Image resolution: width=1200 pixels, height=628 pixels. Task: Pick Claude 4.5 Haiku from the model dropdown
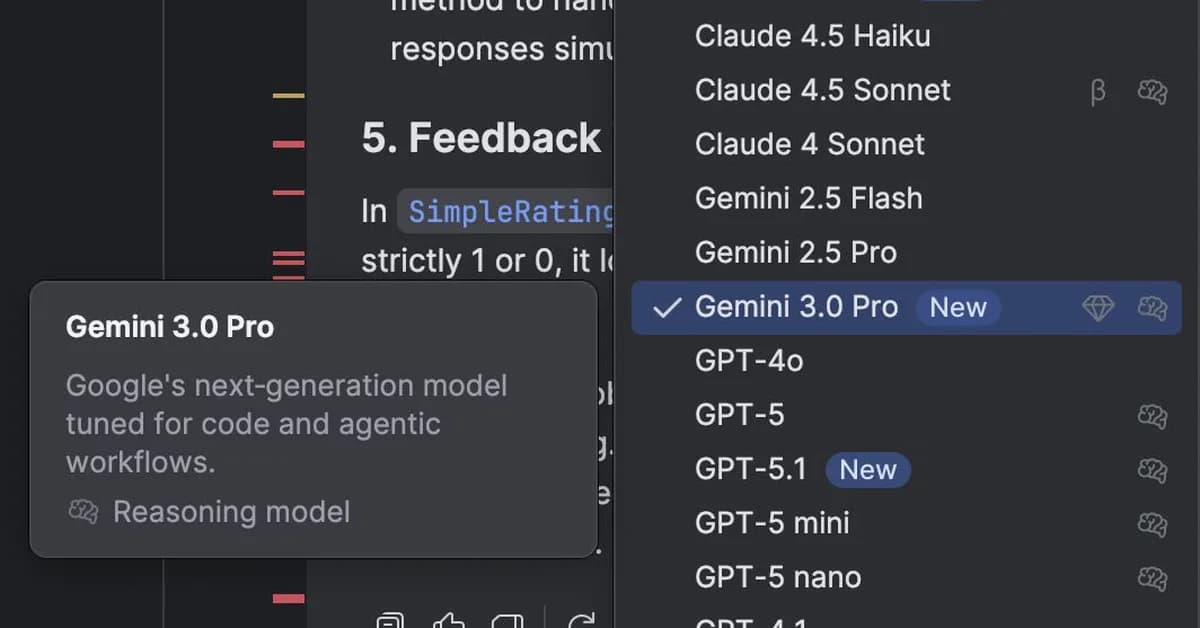point(812,36)
